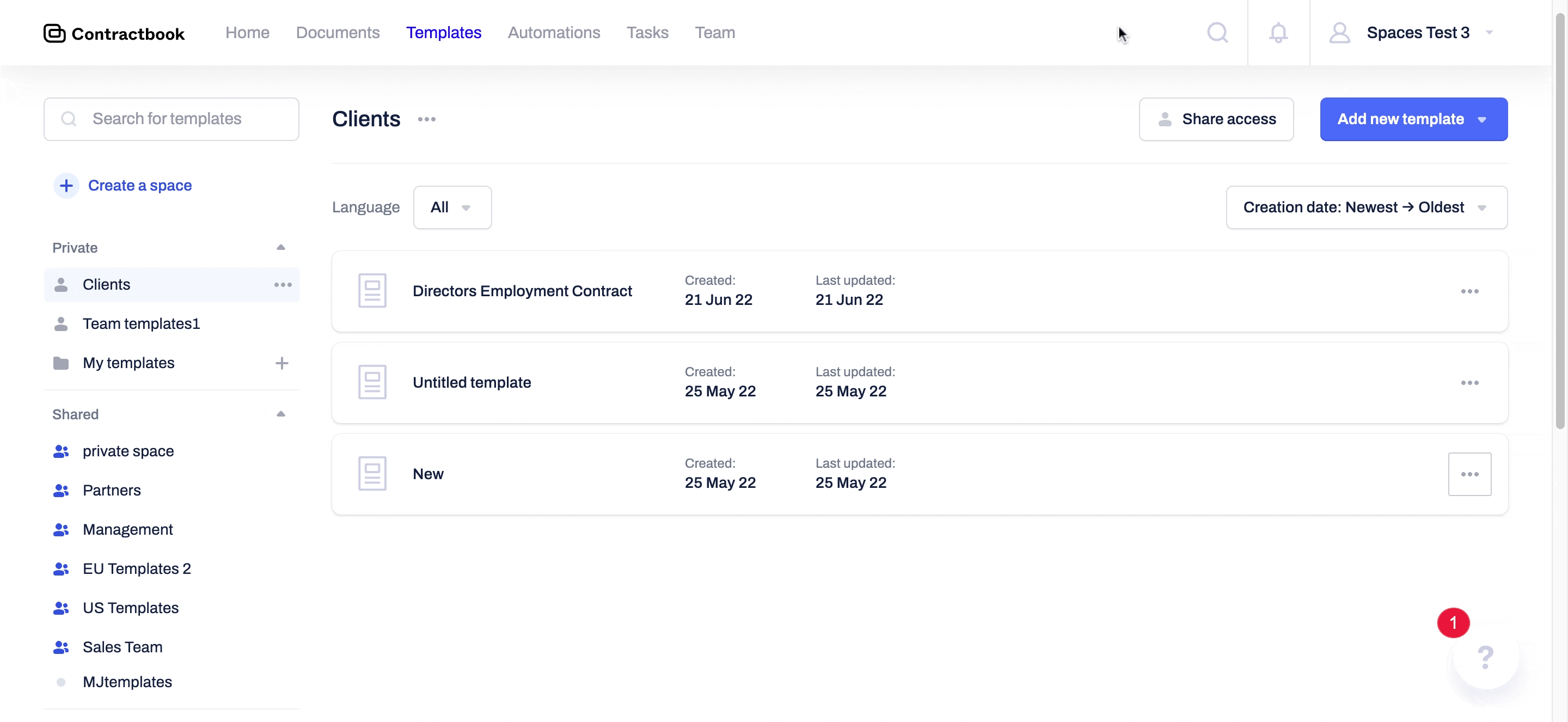Screen dimensions: 1568x722
Task: Open the Creation date sort dropdown
Action: point(1367,207)
